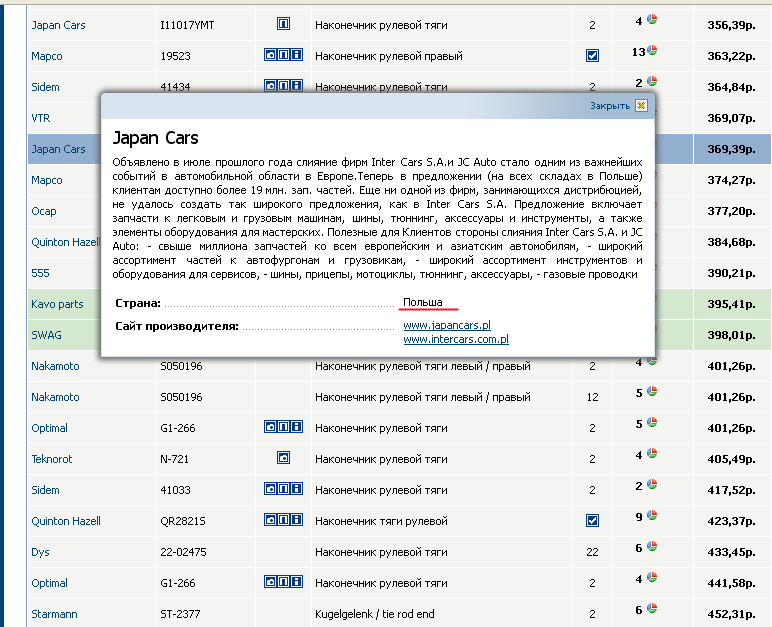Open the Kavo parts brand link

click(x=57, y=304)
